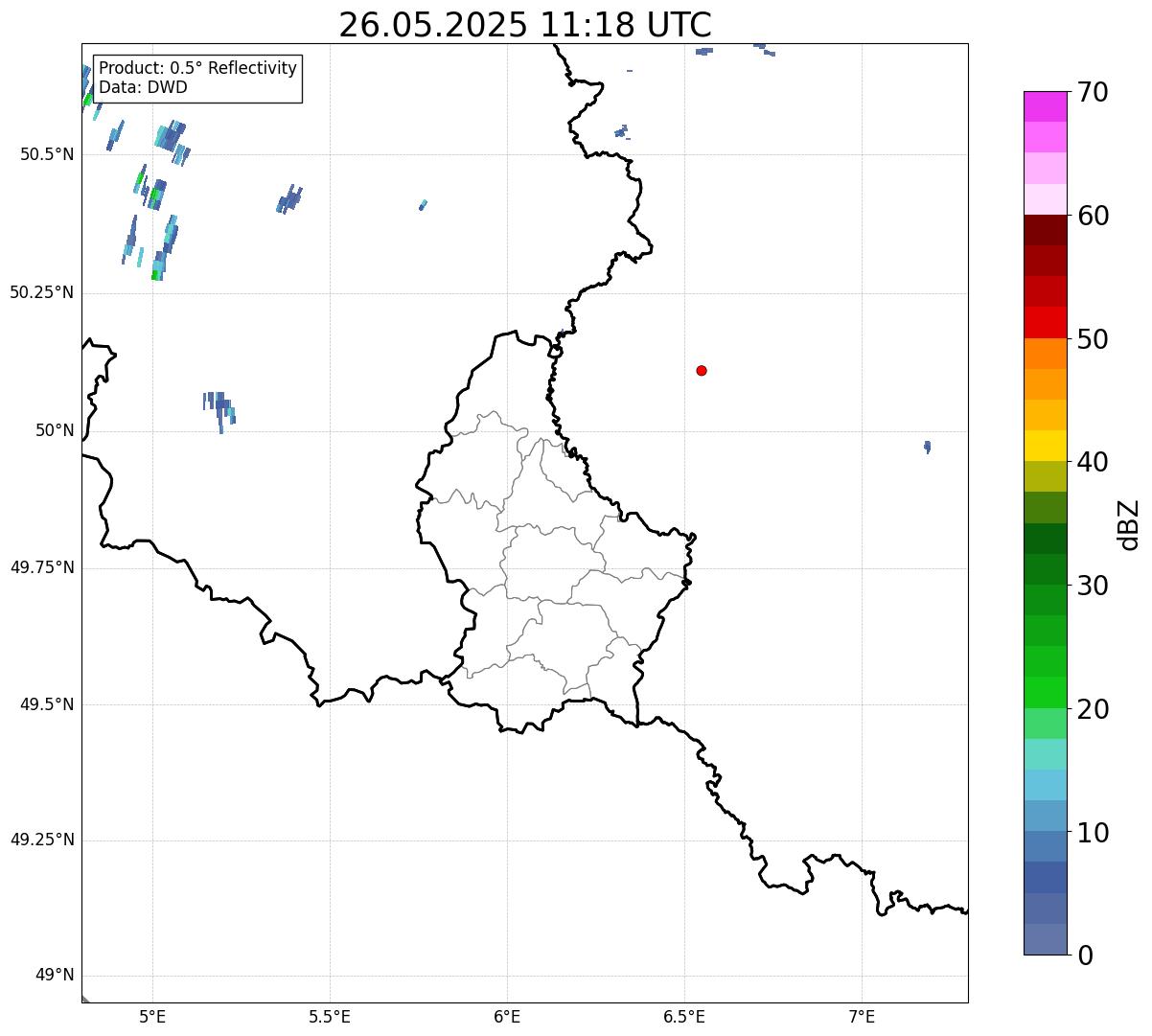Click the bright red swatch above 50 dBZ

1045,322
